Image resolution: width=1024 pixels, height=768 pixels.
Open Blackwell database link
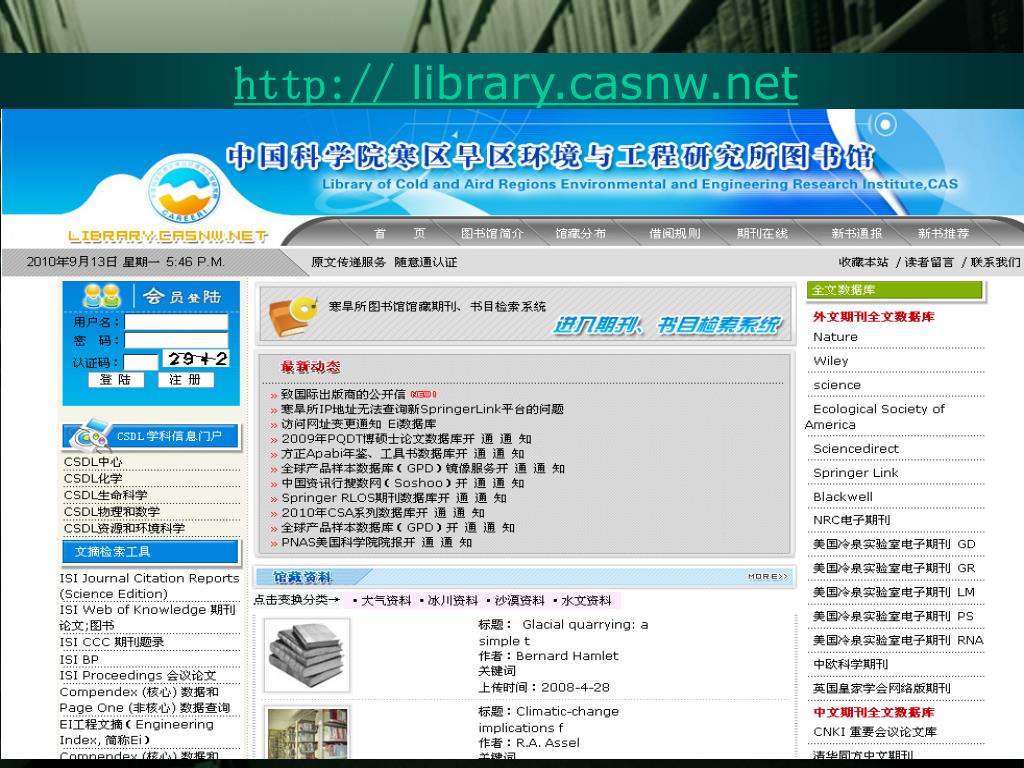click(842, 497)
